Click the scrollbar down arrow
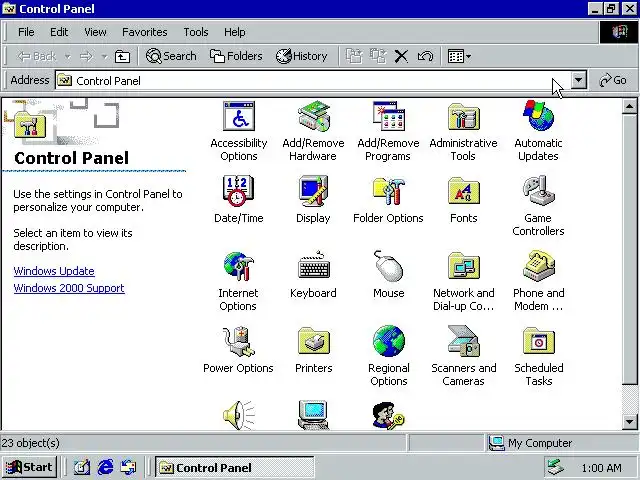 tap(629, 422)
